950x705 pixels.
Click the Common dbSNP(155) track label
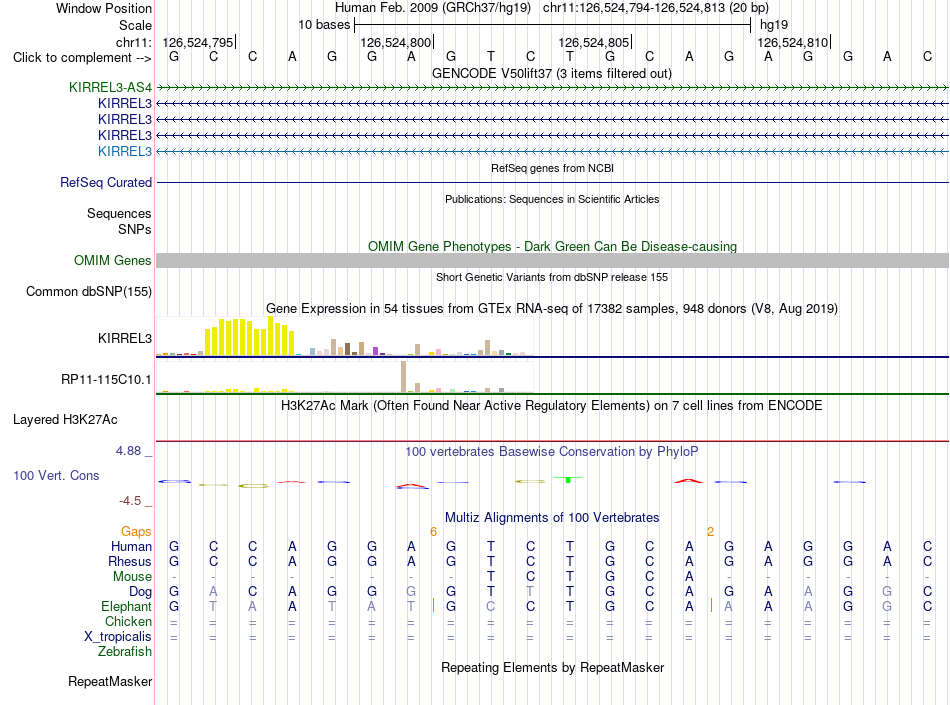[89, 291]
